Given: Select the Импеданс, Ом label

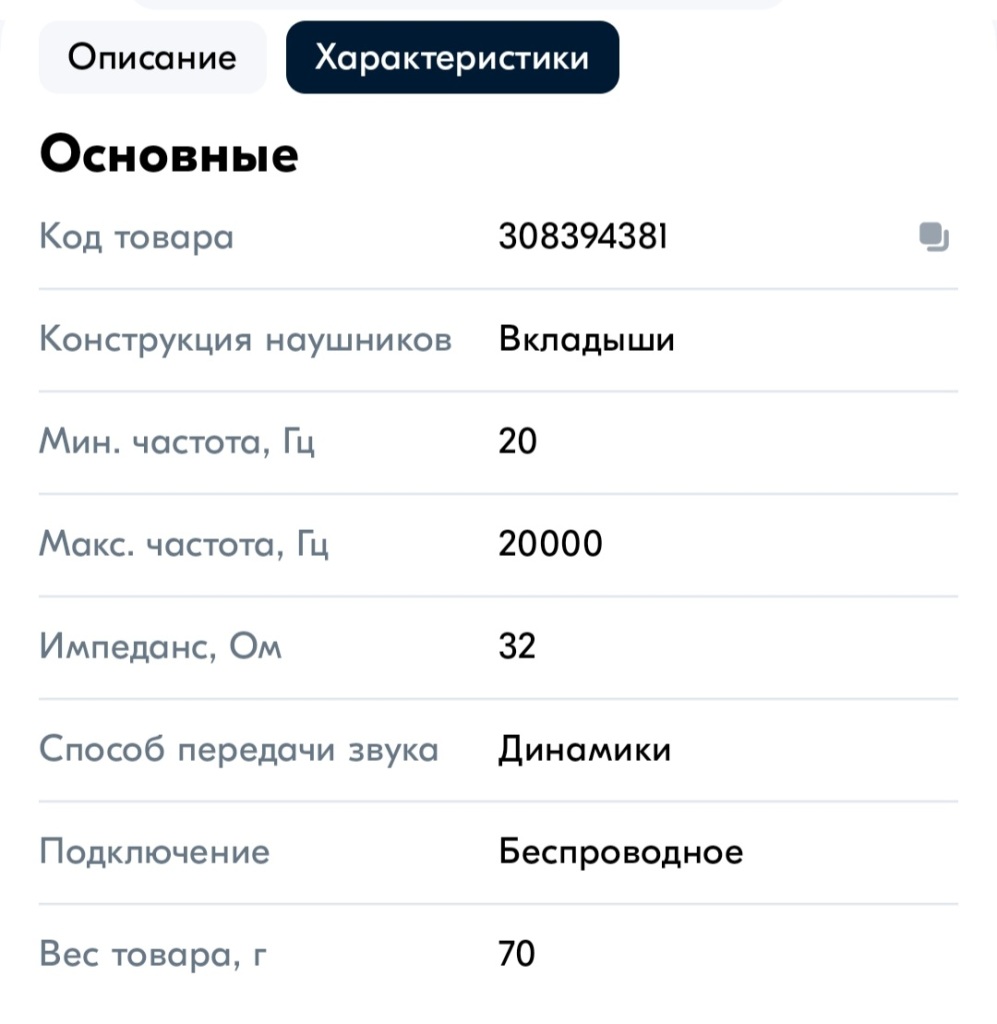Looking at the screenshot, I should [x=159, y=647].
